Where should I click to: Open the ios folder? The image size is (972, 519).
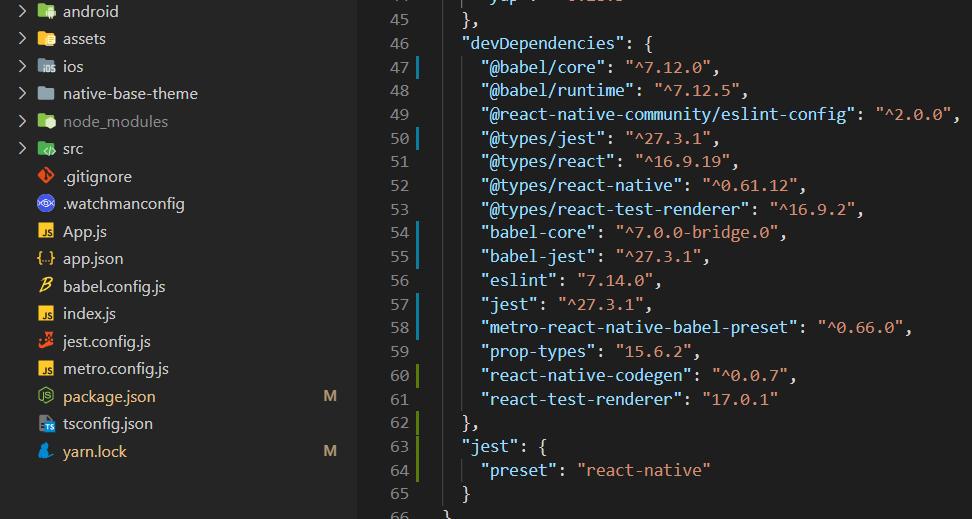point(73,66)
